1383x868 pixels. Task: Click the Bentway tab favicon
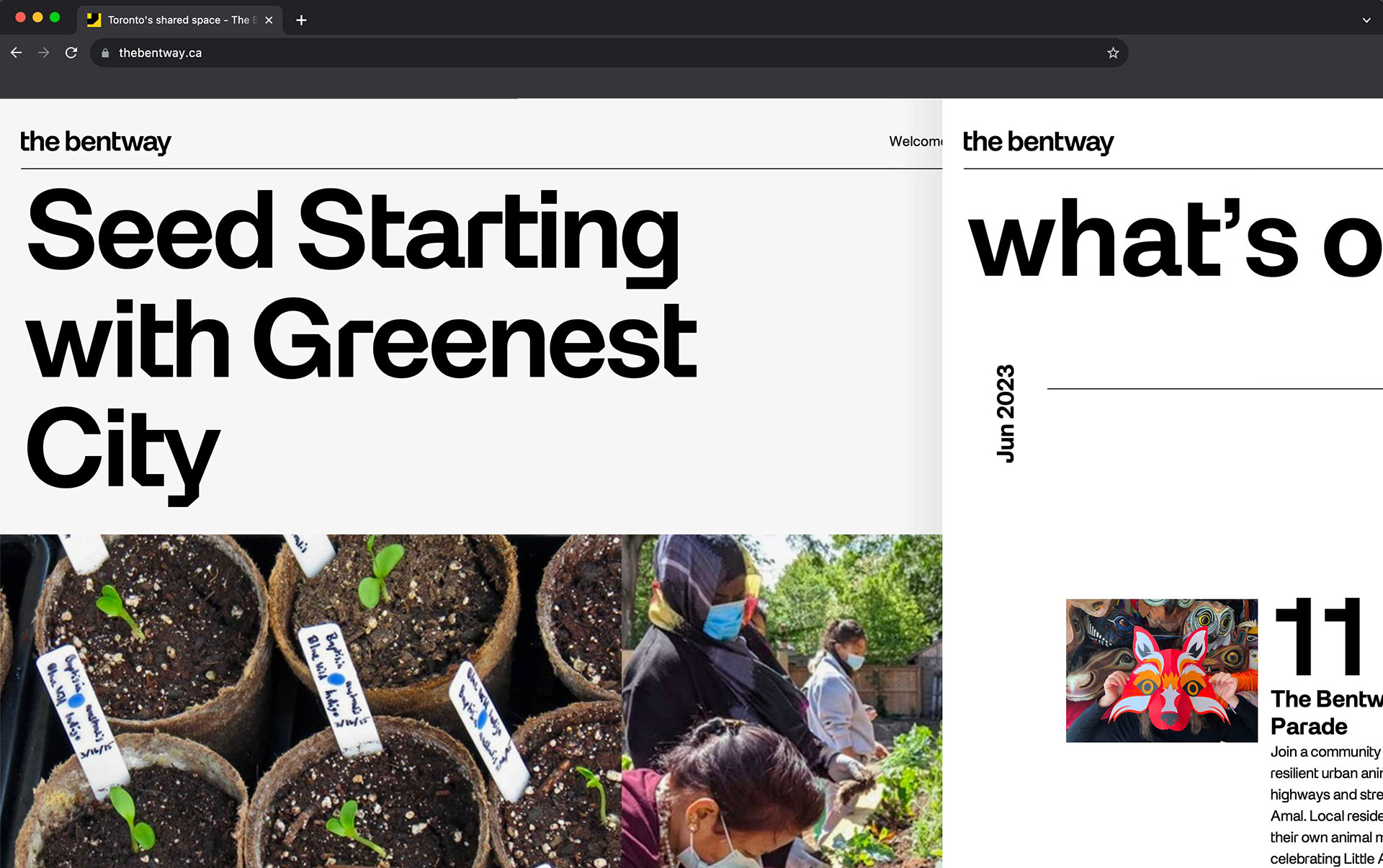94,20
